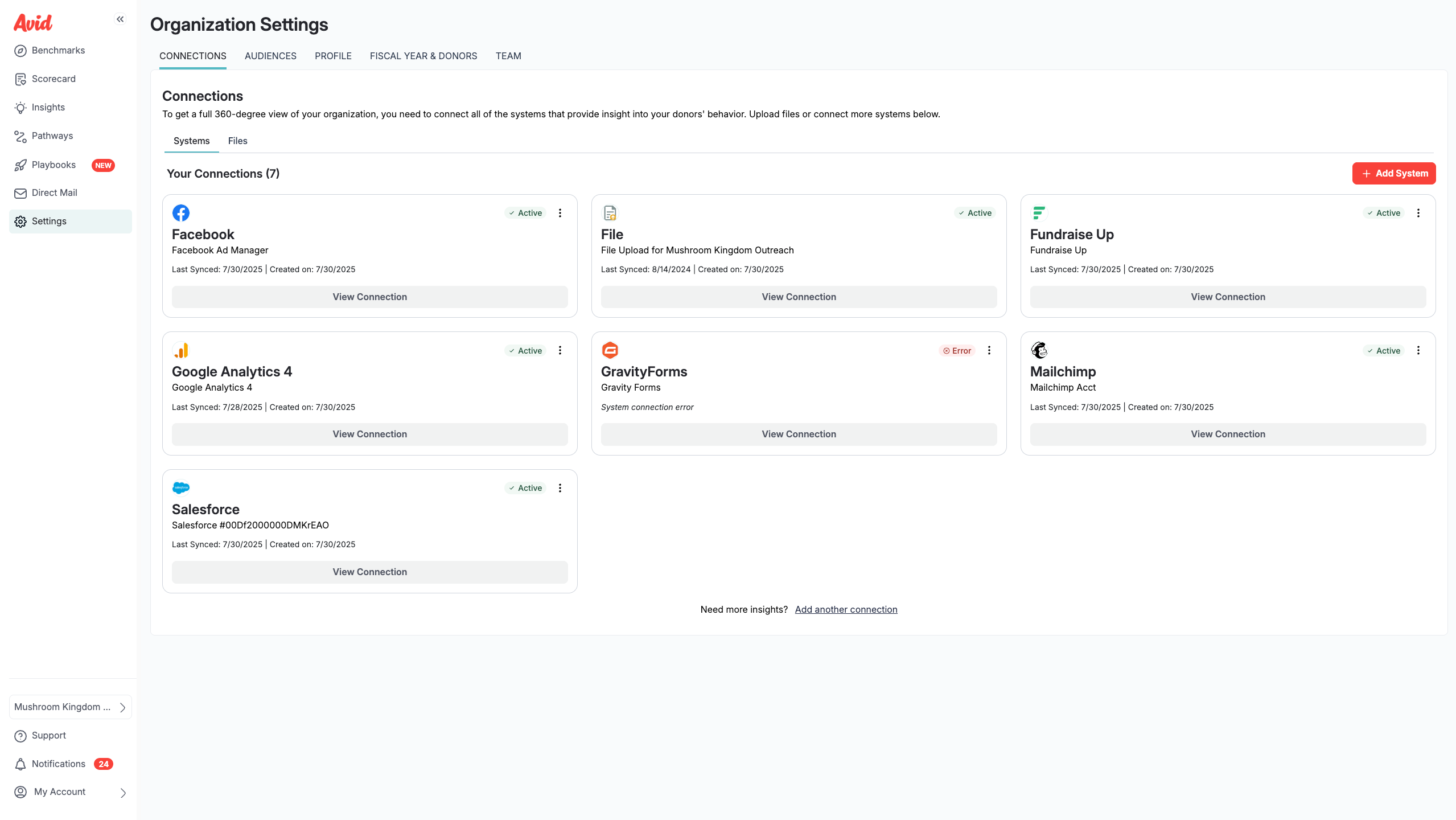
Task: View Connection for File card
Action: (799, 297)
